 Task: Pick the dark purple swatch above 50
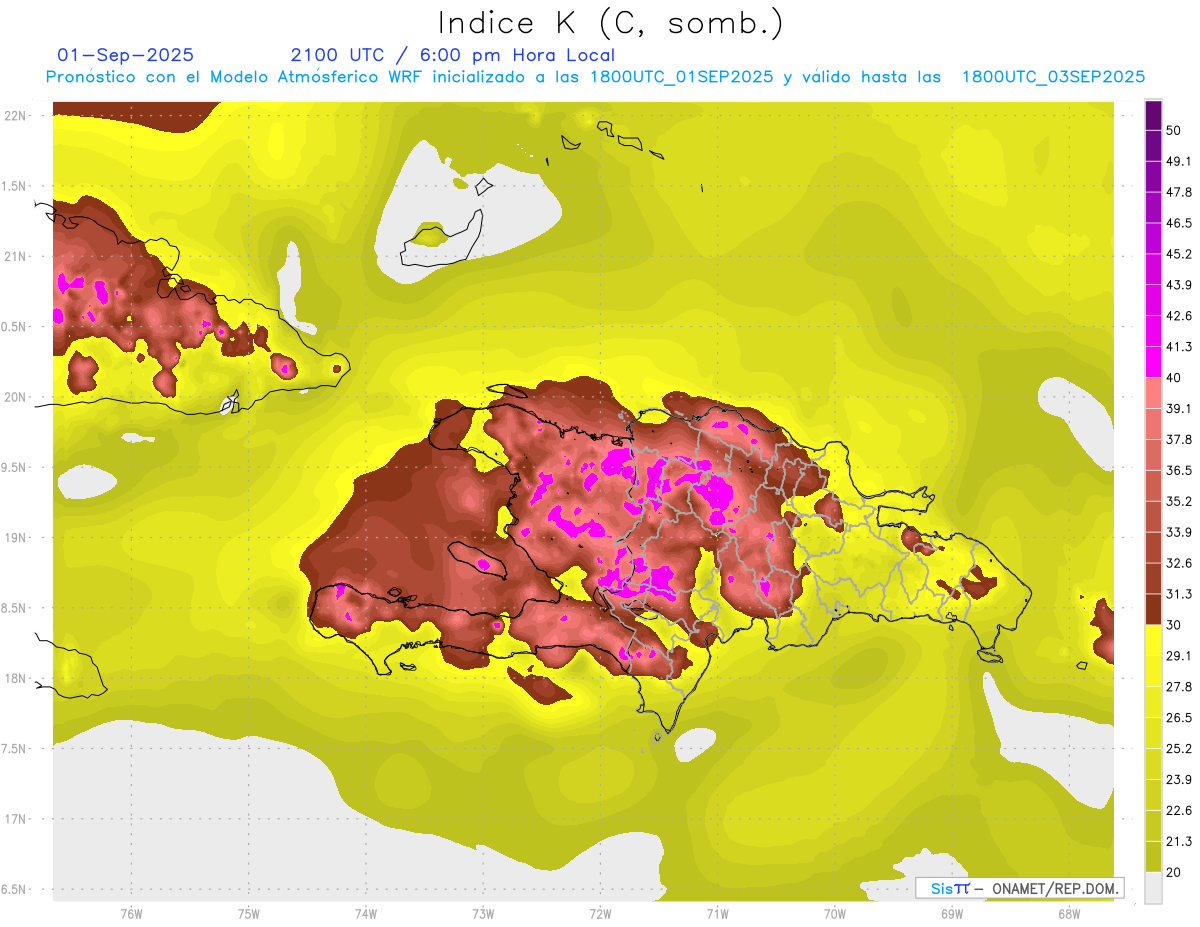(1153, 115)
